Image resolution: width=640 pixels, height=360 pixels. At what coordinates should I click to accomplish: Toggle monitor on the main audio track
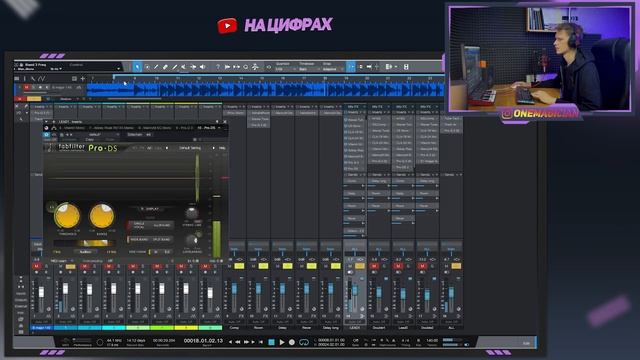pos(47,87)
